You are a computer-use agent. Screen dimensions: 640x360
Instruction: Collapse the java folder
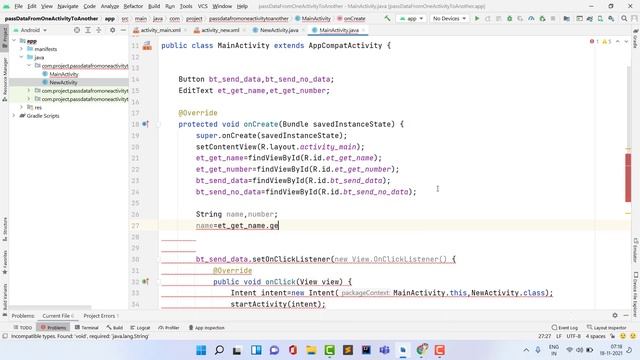pos(21,57)
